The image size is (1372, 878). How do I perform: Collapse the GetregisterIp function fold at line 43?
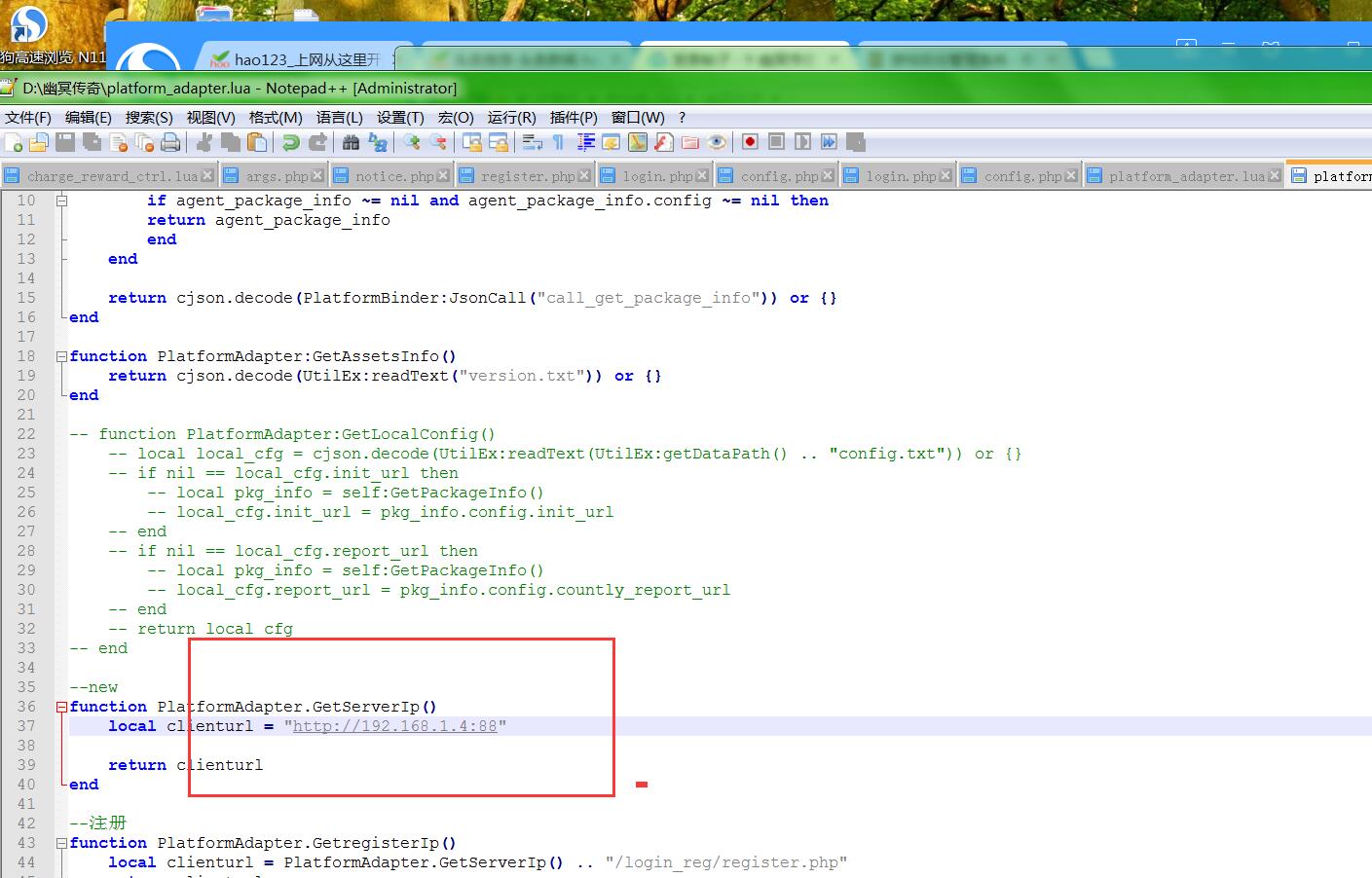point(61,843)
